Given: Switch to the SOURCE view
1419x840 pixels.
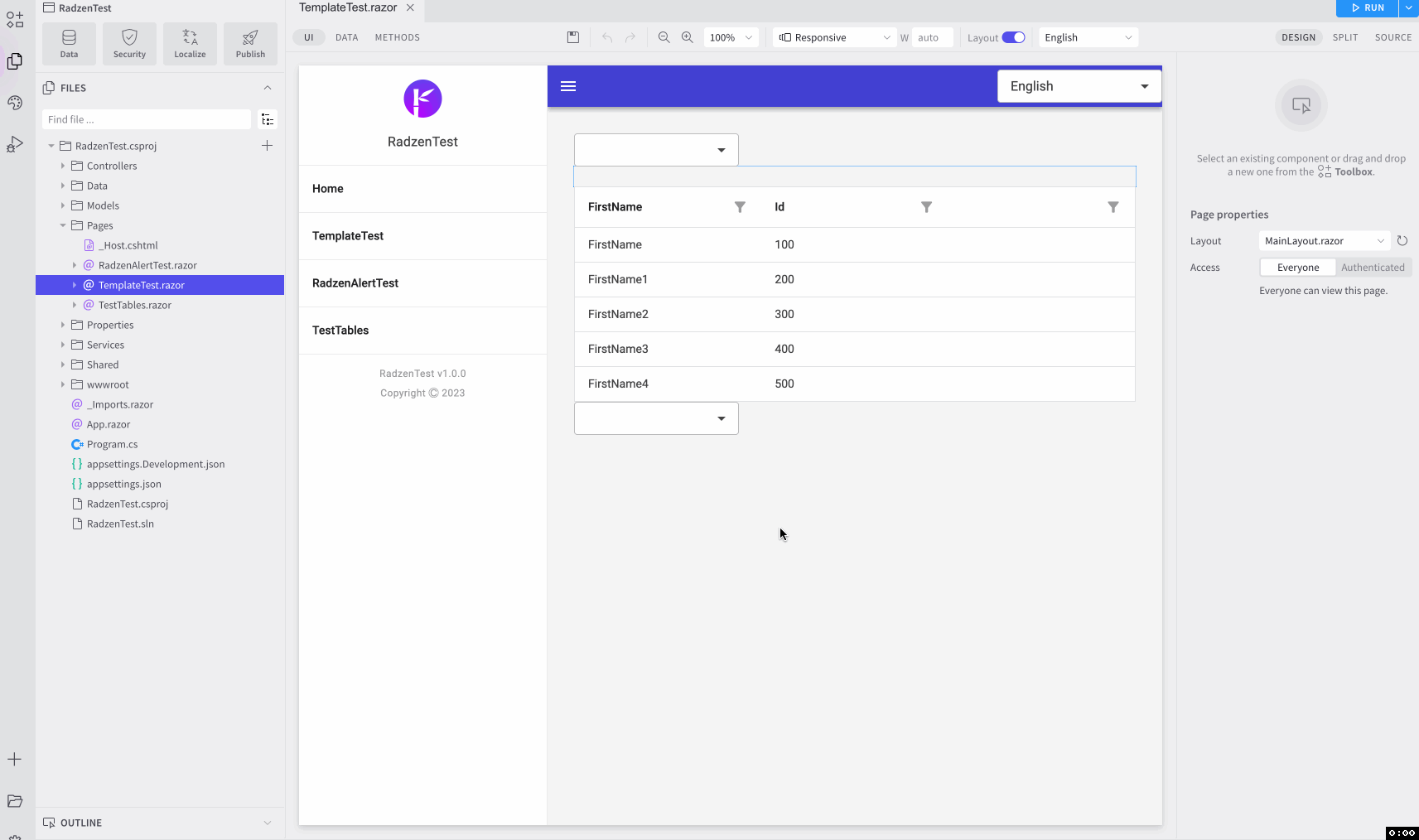Looking at the screenshot, I should click(1394, 36).
